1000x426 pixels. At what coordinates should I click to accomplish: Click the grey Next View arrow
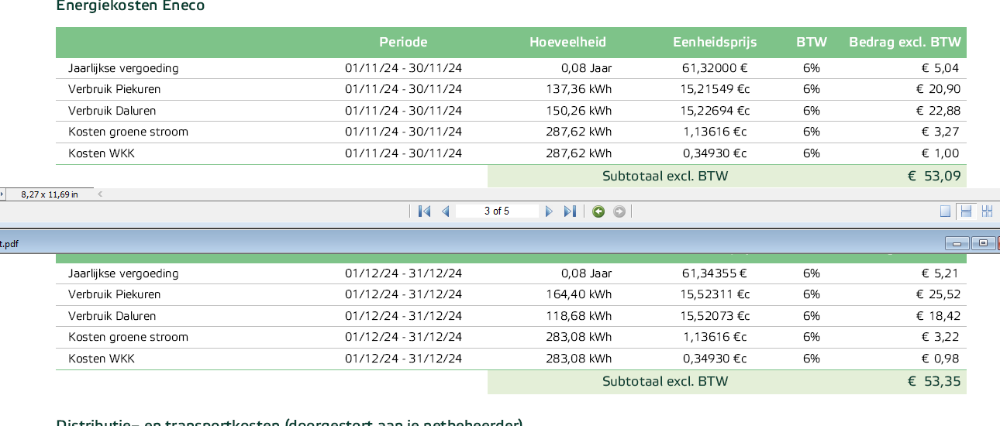[619, 211]
